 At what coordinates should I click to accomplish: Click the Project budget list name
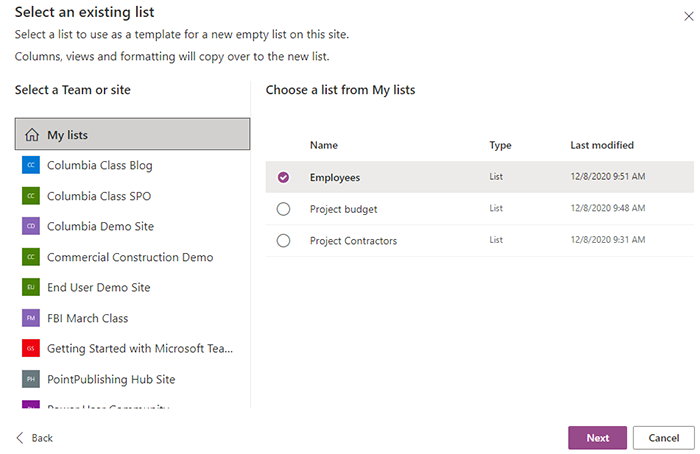[x=343, y=209]
